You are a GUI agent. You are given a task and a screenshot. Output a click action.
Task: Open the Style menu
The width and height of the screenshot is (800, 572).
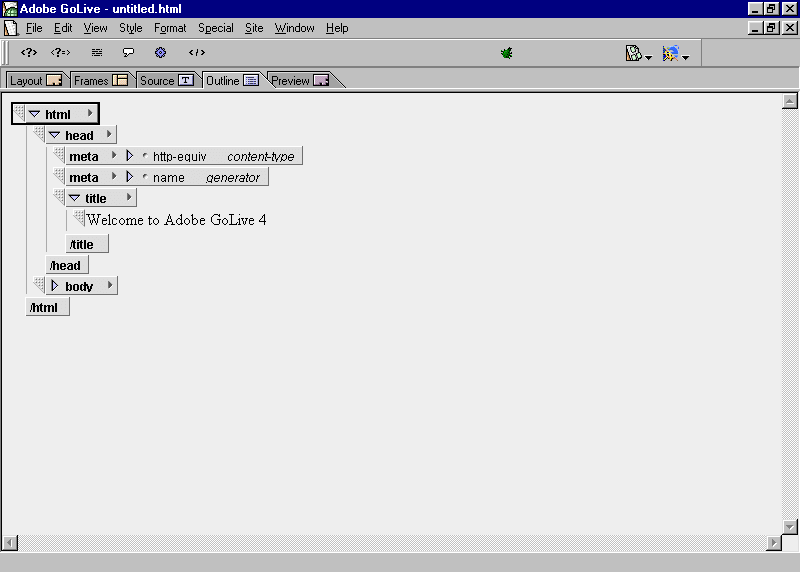coord(131,28)
